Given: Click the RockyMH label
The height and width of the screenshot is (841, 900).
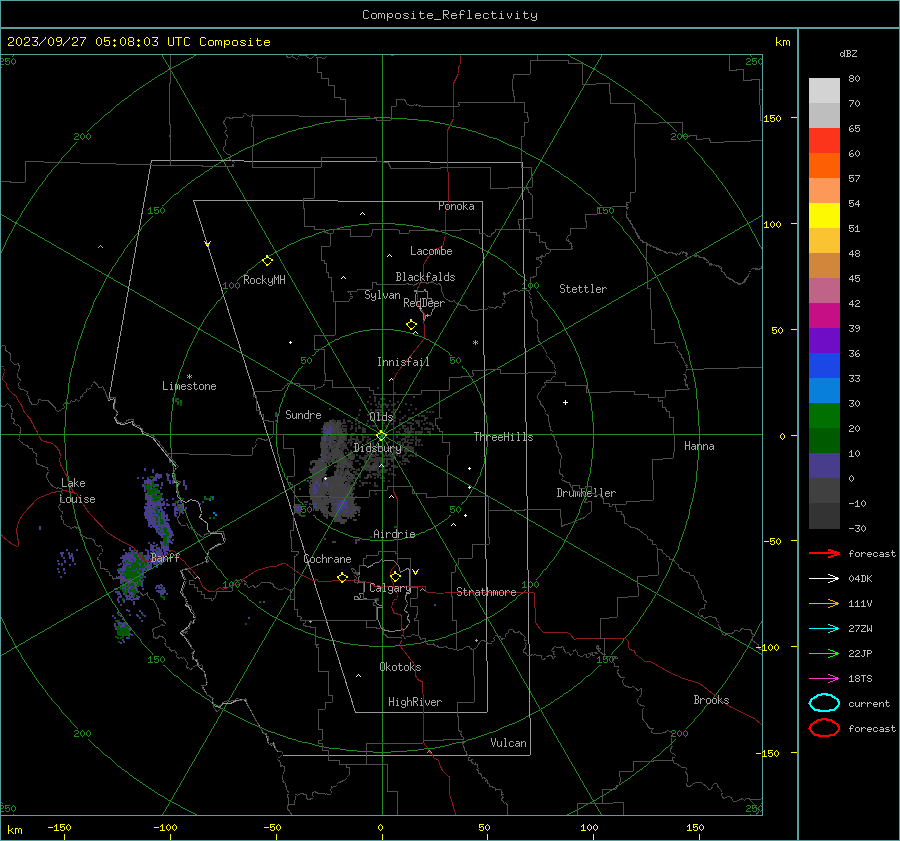Looking at the screenshot, I should (264, 280).
